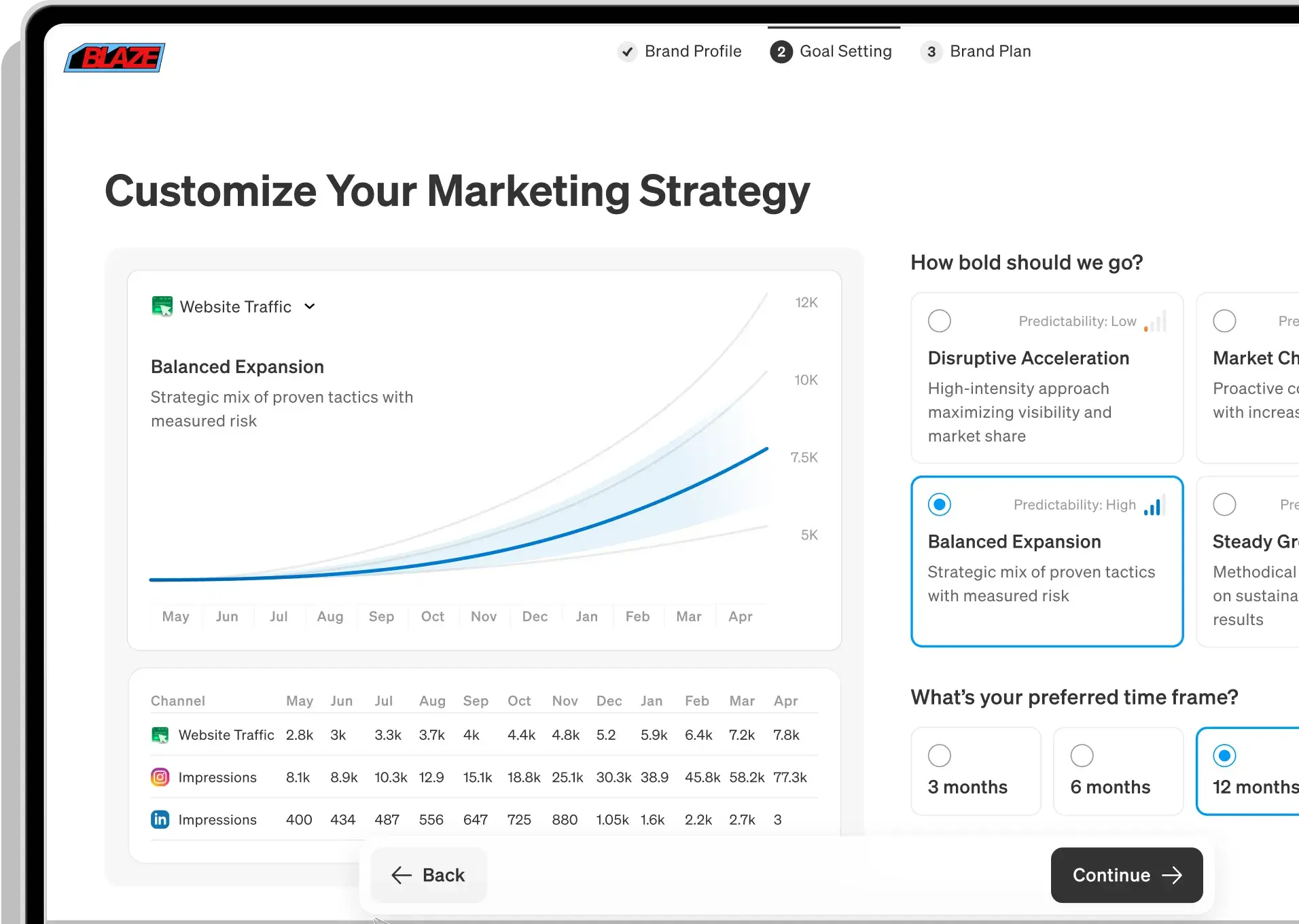
Task: Click the high predictability signal bars icon
Action: click(1154, 505)
